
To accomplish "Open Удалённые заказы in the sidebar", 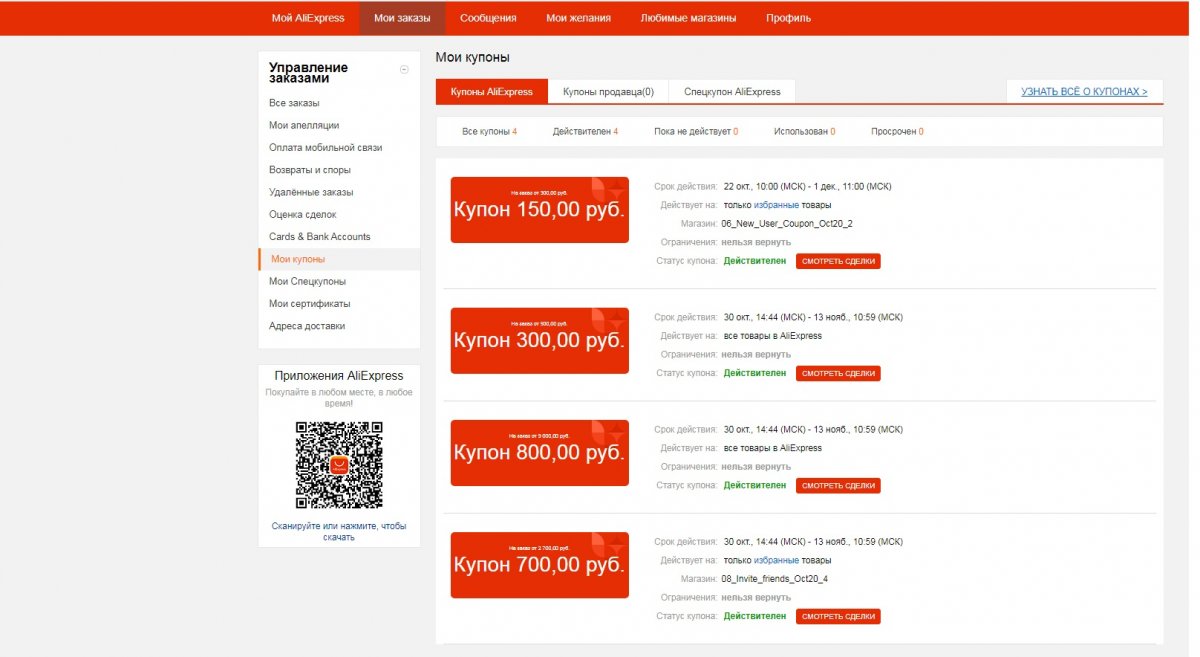I will (x=311, y=192).
